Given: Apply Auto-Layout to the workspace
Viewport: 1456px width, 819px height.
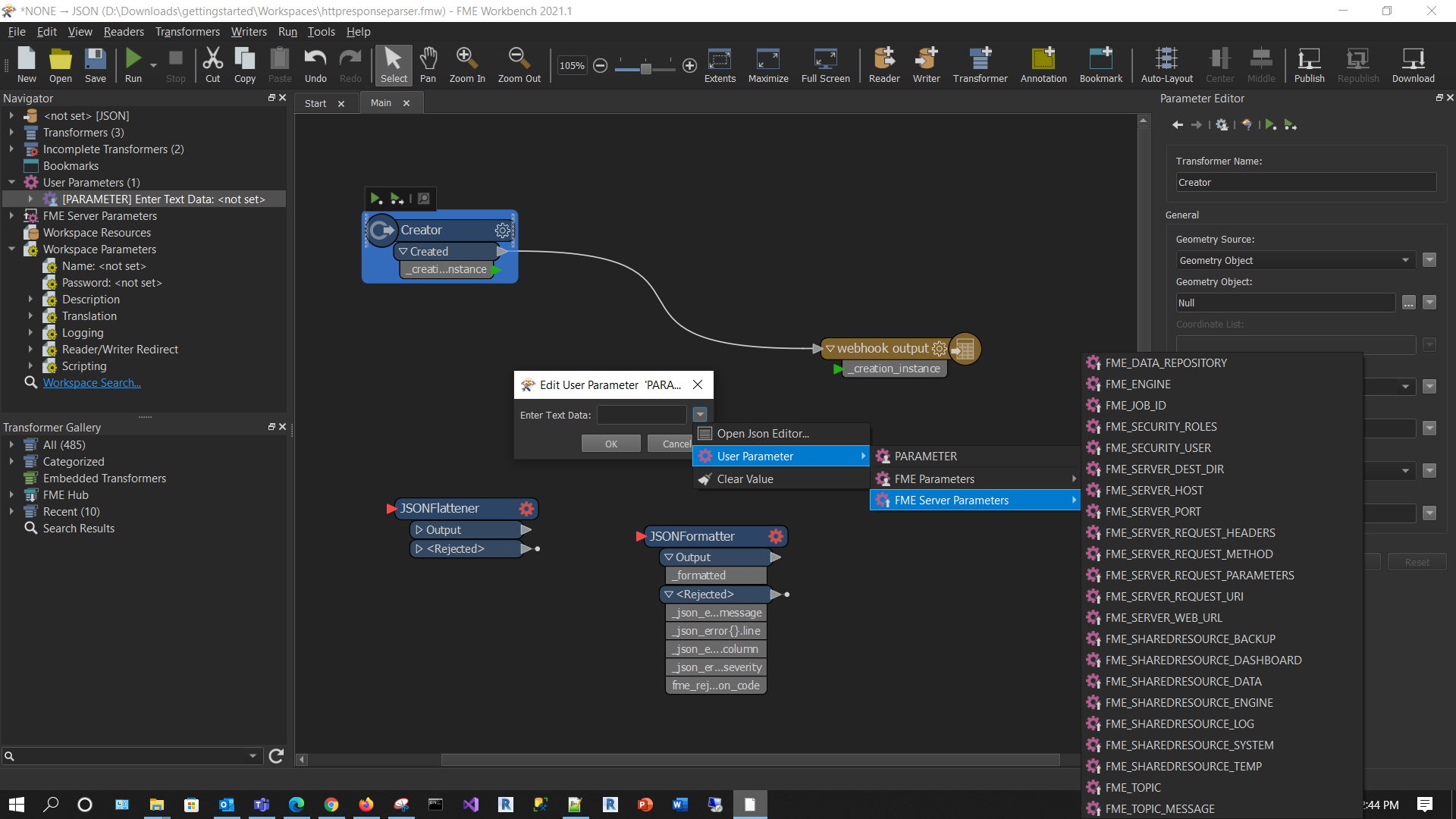Looking at the screenshot, I should (x=1166, y=64).
